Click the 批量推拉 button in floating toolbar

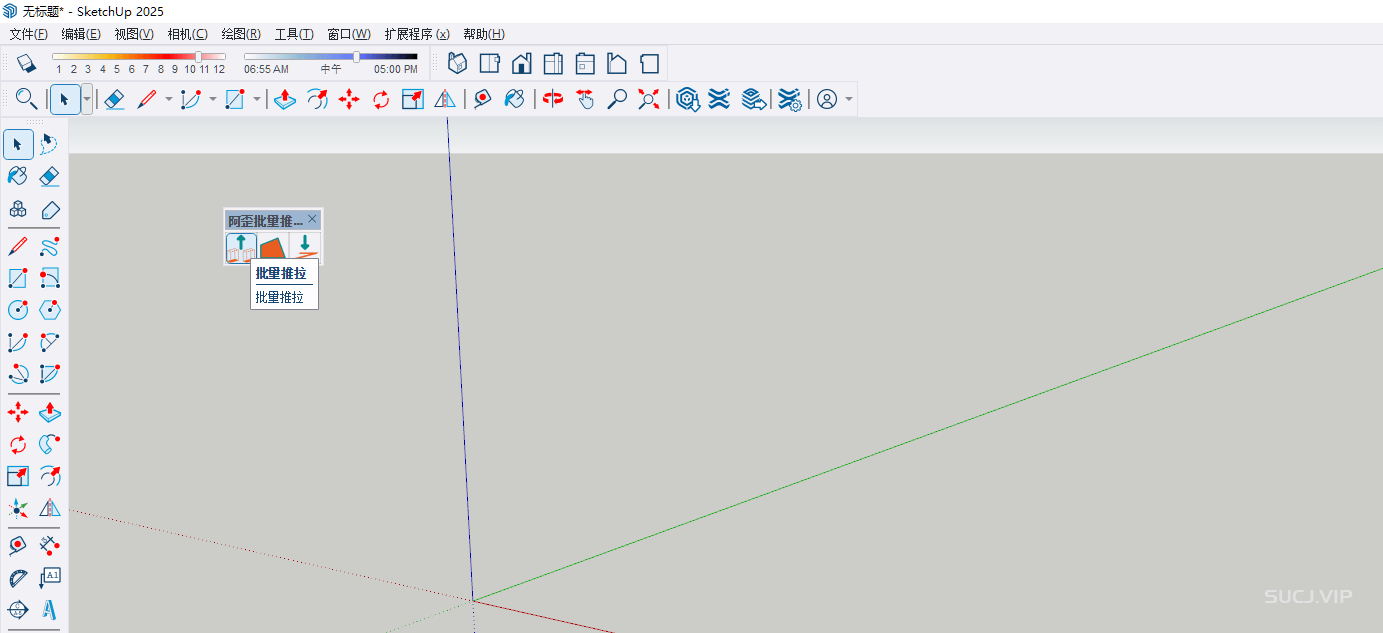point(241,248)
